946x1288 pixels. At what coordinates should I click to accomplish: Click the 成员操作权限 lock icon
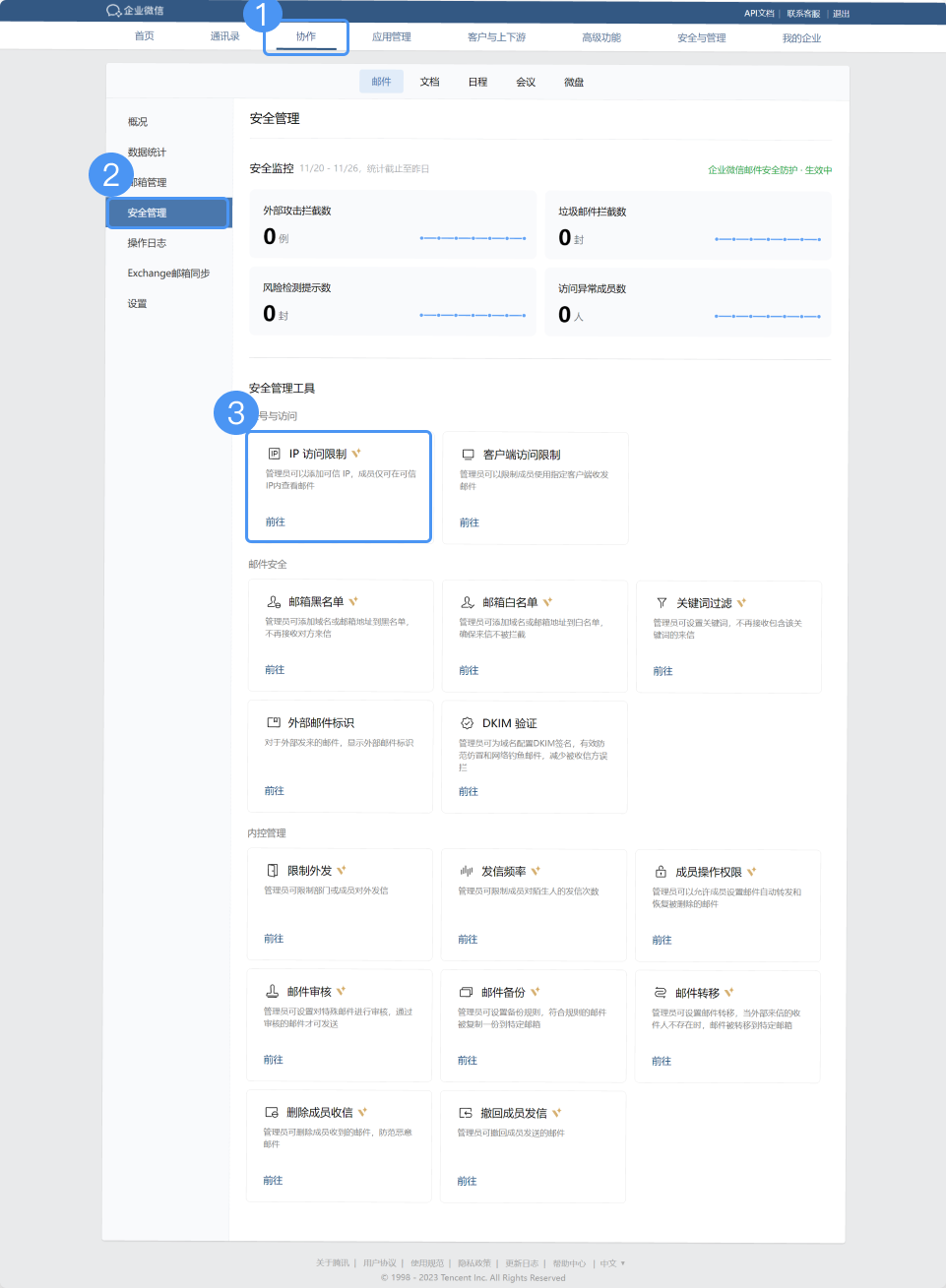[x=661, y=872]
